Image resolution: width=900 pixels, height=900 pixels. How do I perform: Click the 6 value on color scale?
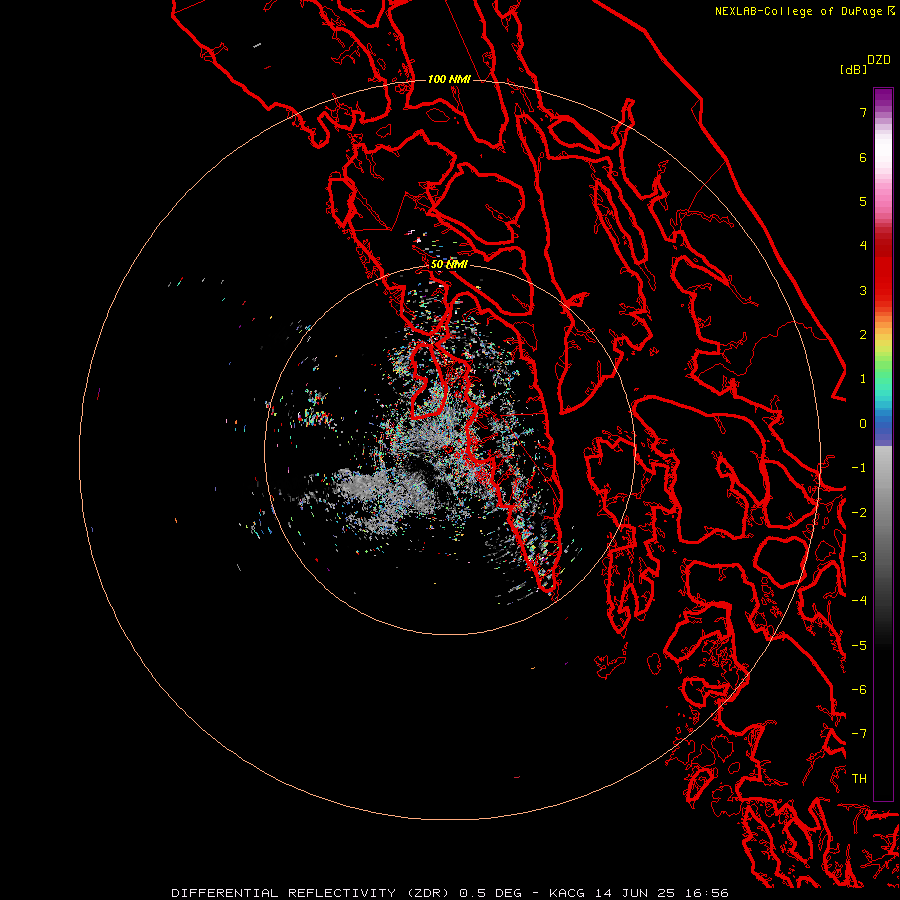tap(863, 157)
